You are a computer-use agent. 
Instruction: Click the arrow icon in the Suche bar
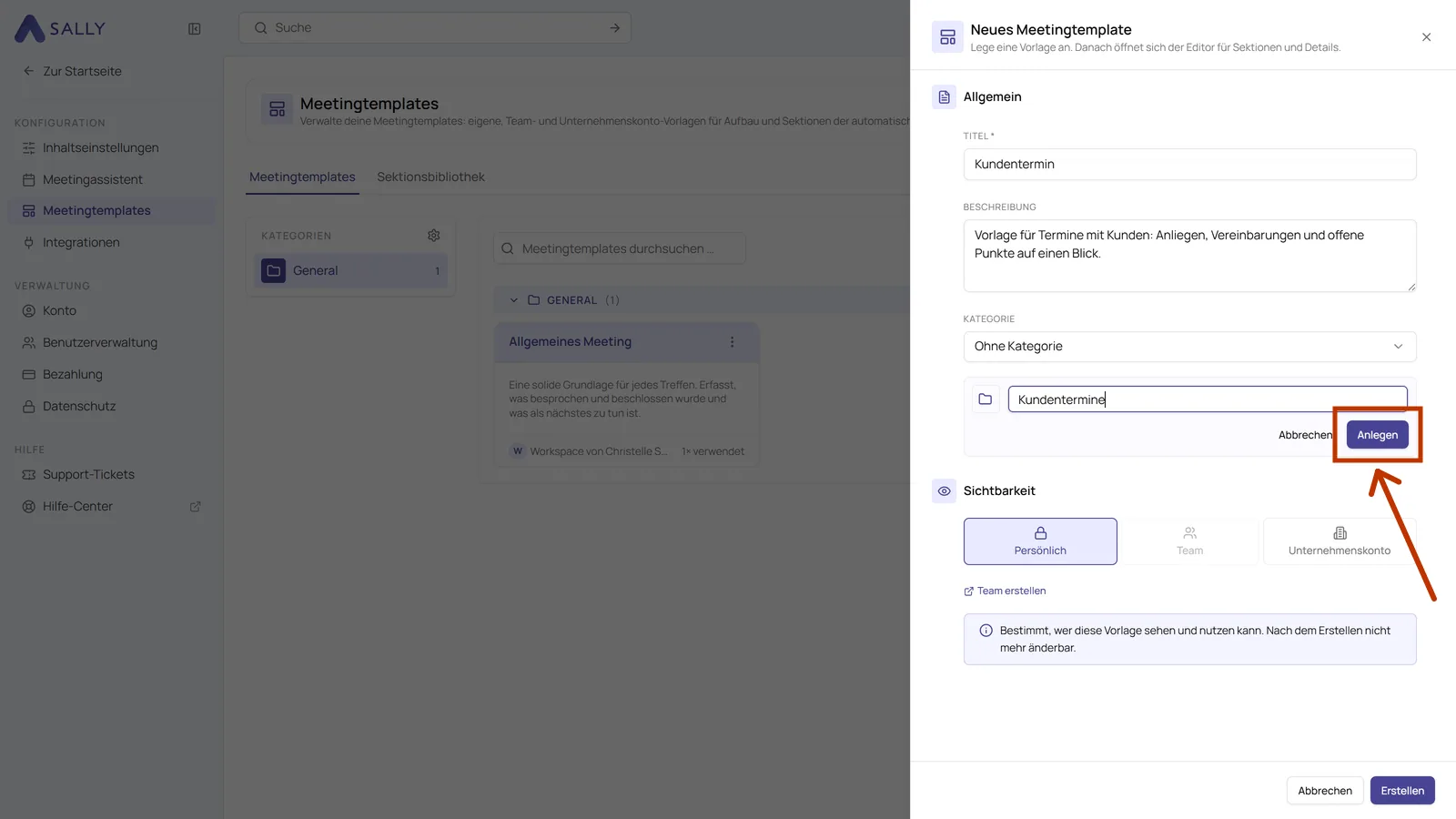pyautogui.click(x=614, y=28)
